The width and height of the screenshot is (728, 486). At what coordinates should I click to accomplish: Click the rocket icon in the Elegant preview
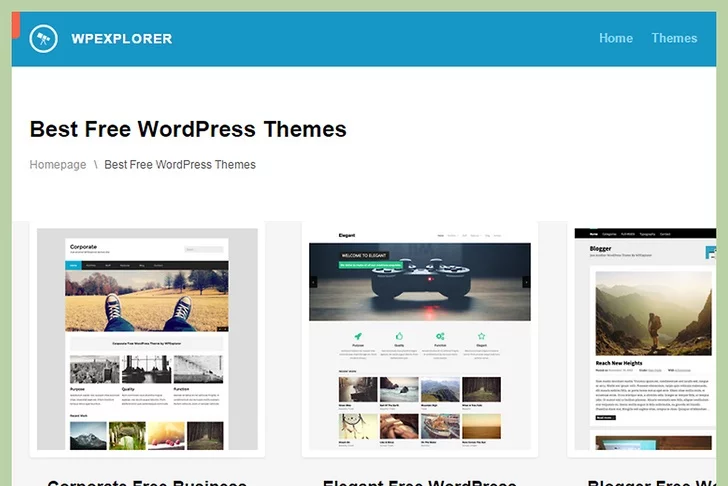[357, 337]
